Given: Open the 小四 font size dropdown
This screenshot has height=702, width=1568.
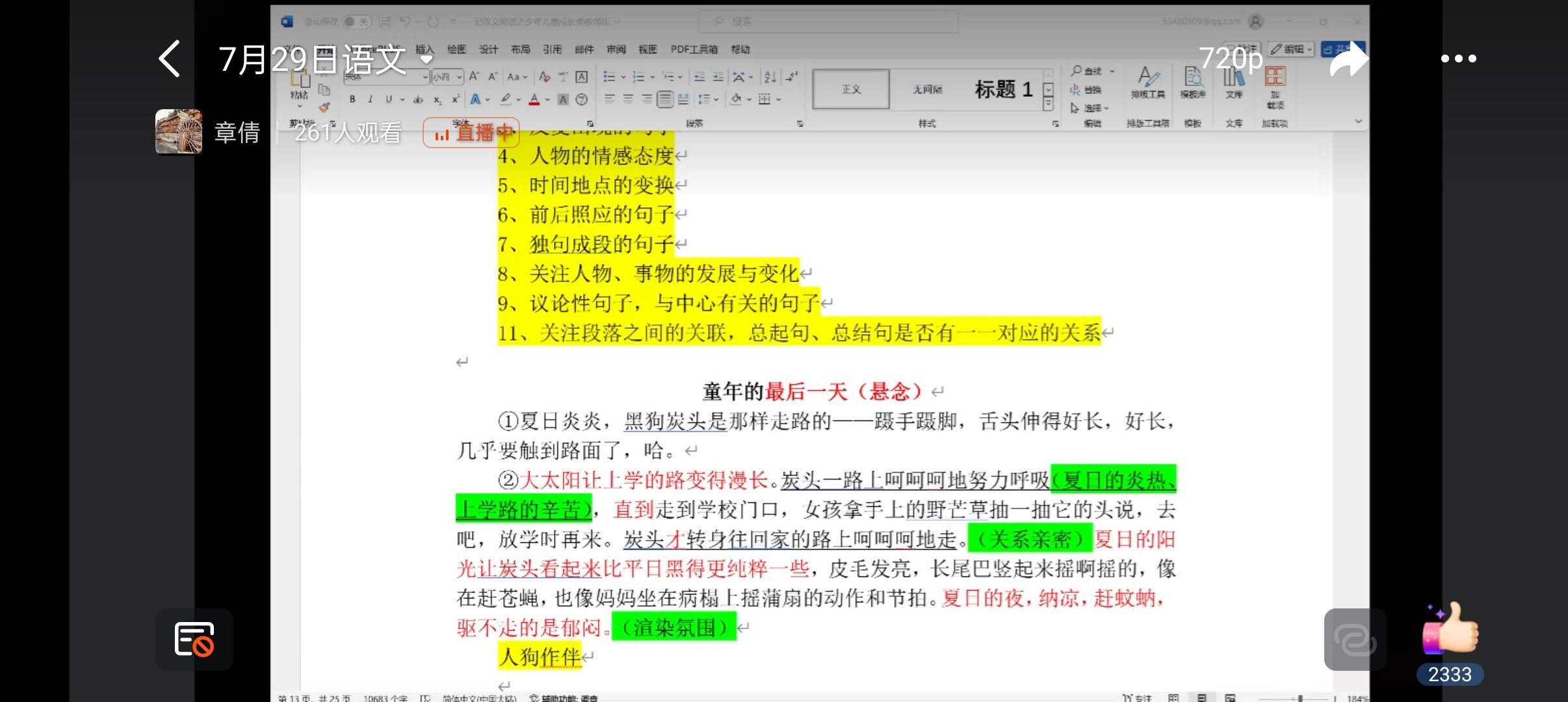Looking at the screenshot, I should 460,77.
